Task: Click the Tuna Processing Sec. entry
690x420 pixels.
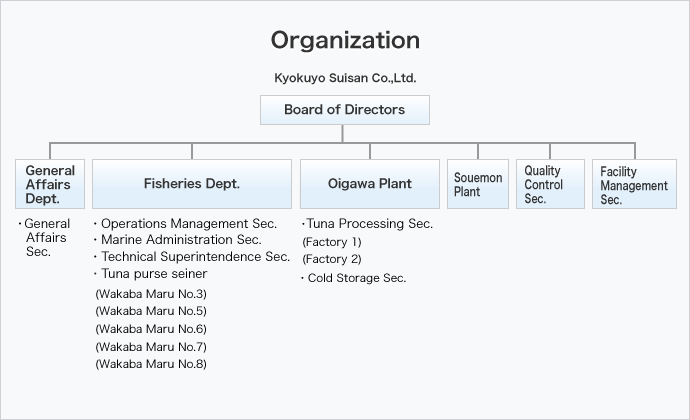Action: click(x=367, y=224)
